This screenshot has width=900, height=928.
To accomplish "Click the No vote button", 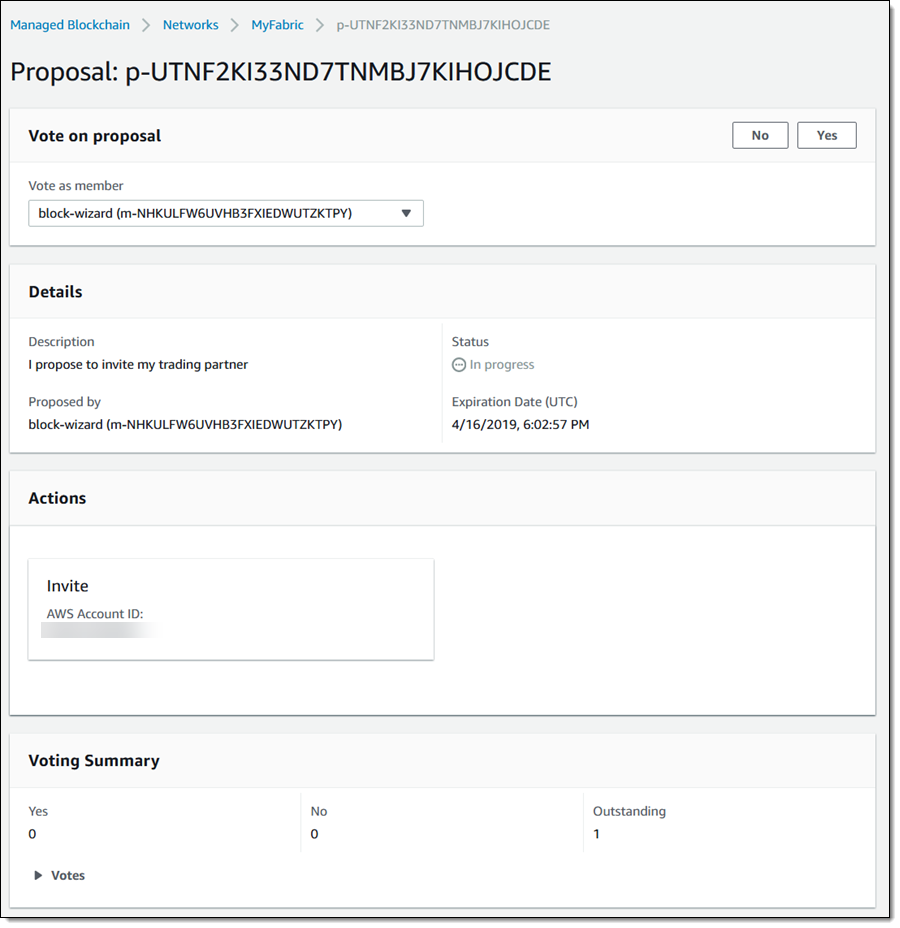I will [760, 135].
